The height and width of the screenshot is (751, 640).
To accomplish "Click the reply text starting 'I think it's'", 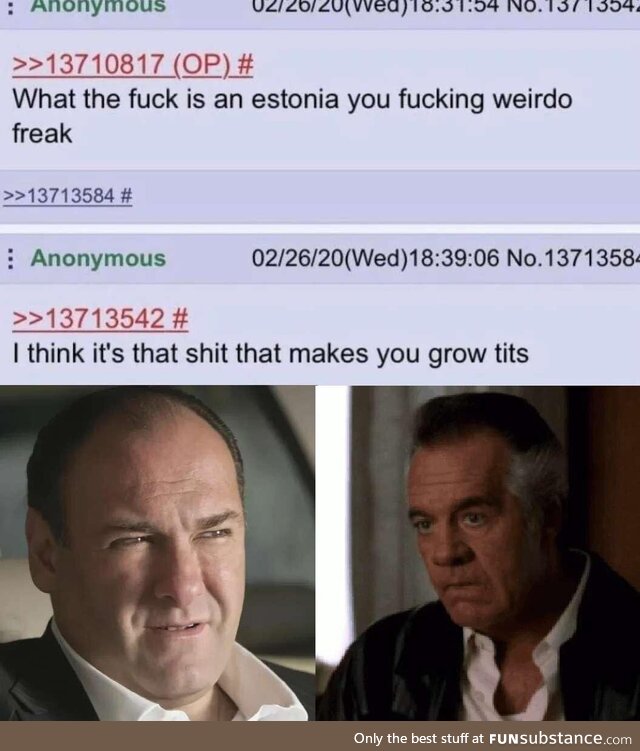I will (x=271, y=355).
